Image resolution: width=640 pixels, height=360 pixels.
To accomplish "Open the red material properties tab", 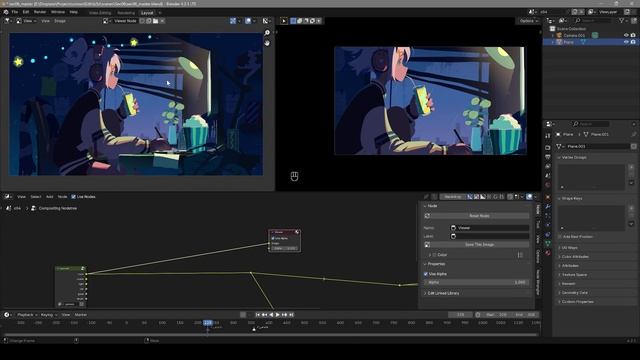I will [x=548, y=253].
